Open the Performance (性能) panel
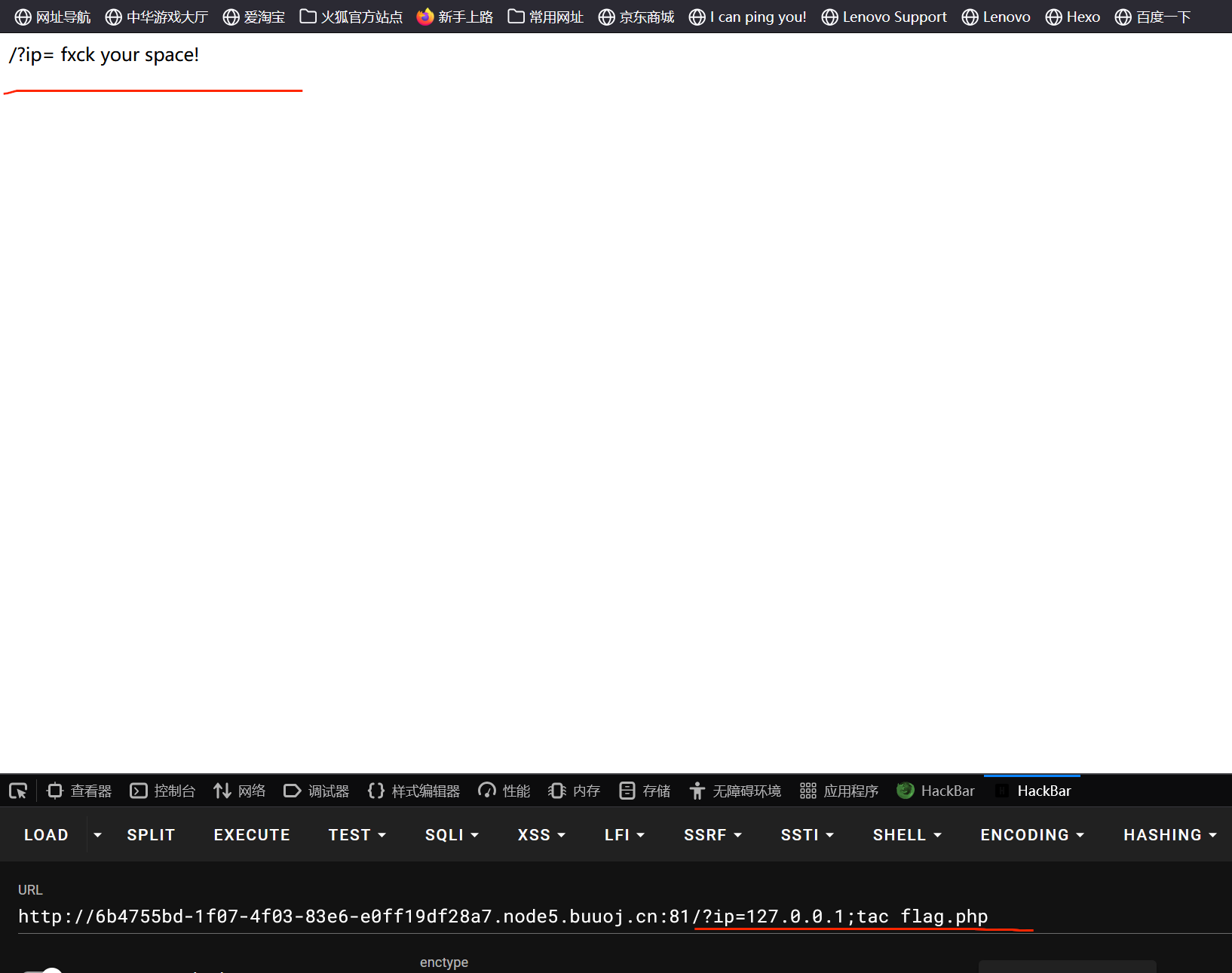This screenshot has width=1232, height=973. [504, 791]
